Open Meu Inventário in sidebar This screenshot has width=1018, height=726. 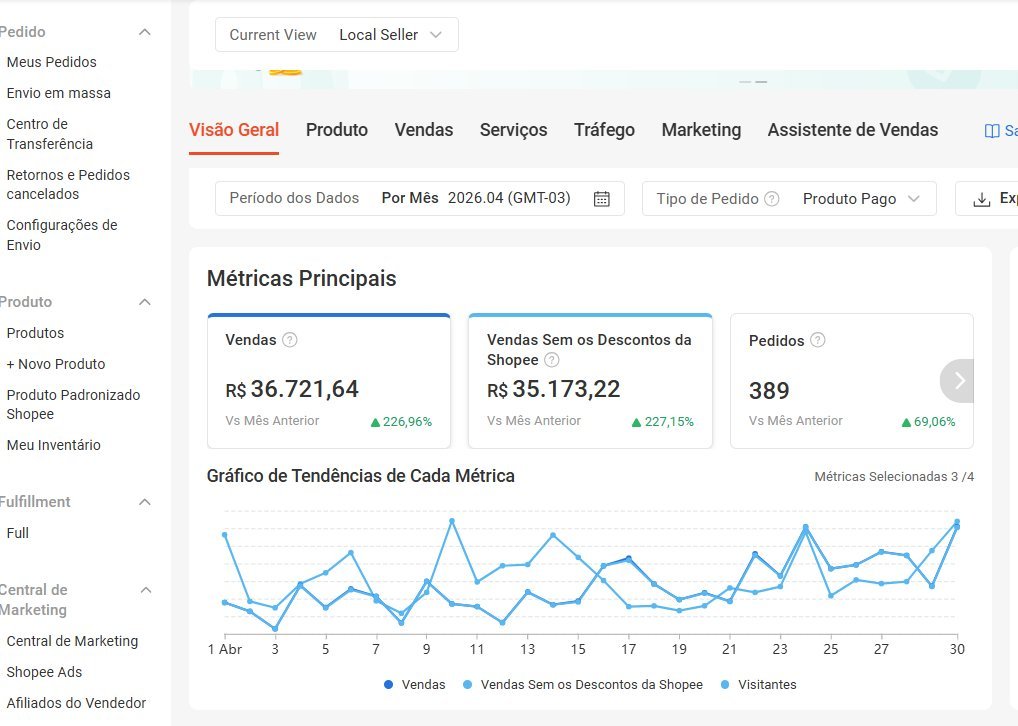(53, 445)
